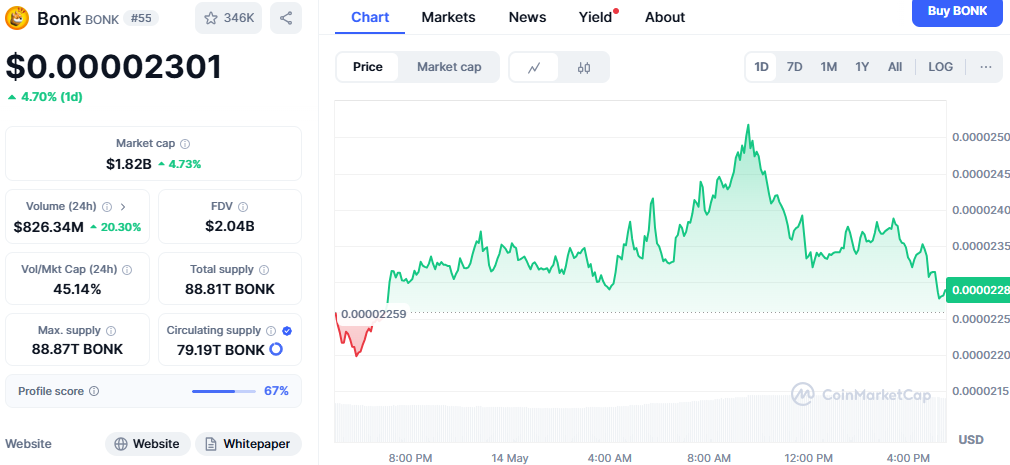
Task: Click the $1.82B market cap value
Action: (129, 164)
